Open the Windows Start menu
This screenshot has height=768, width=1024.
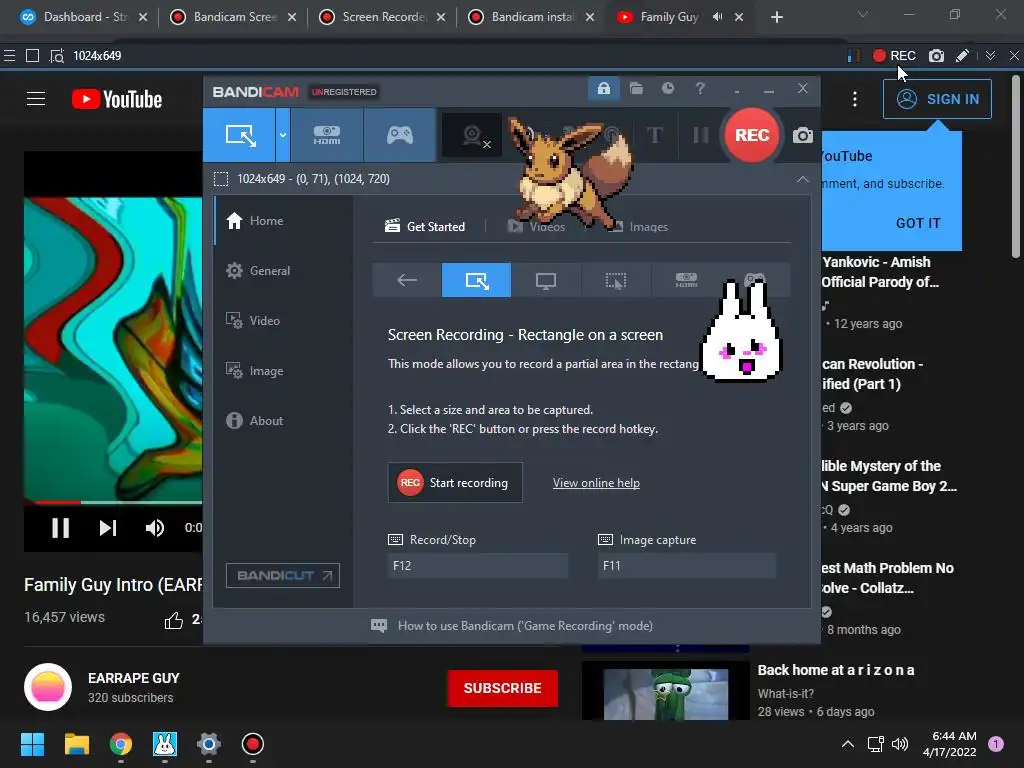click(32, 744)
